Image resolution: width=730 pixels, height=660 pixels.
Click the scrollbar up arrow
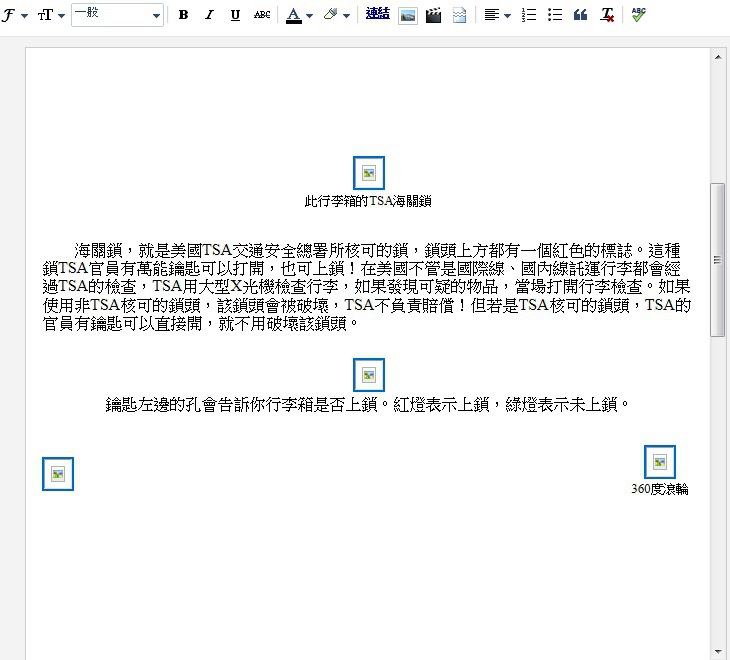pos(717,57)
